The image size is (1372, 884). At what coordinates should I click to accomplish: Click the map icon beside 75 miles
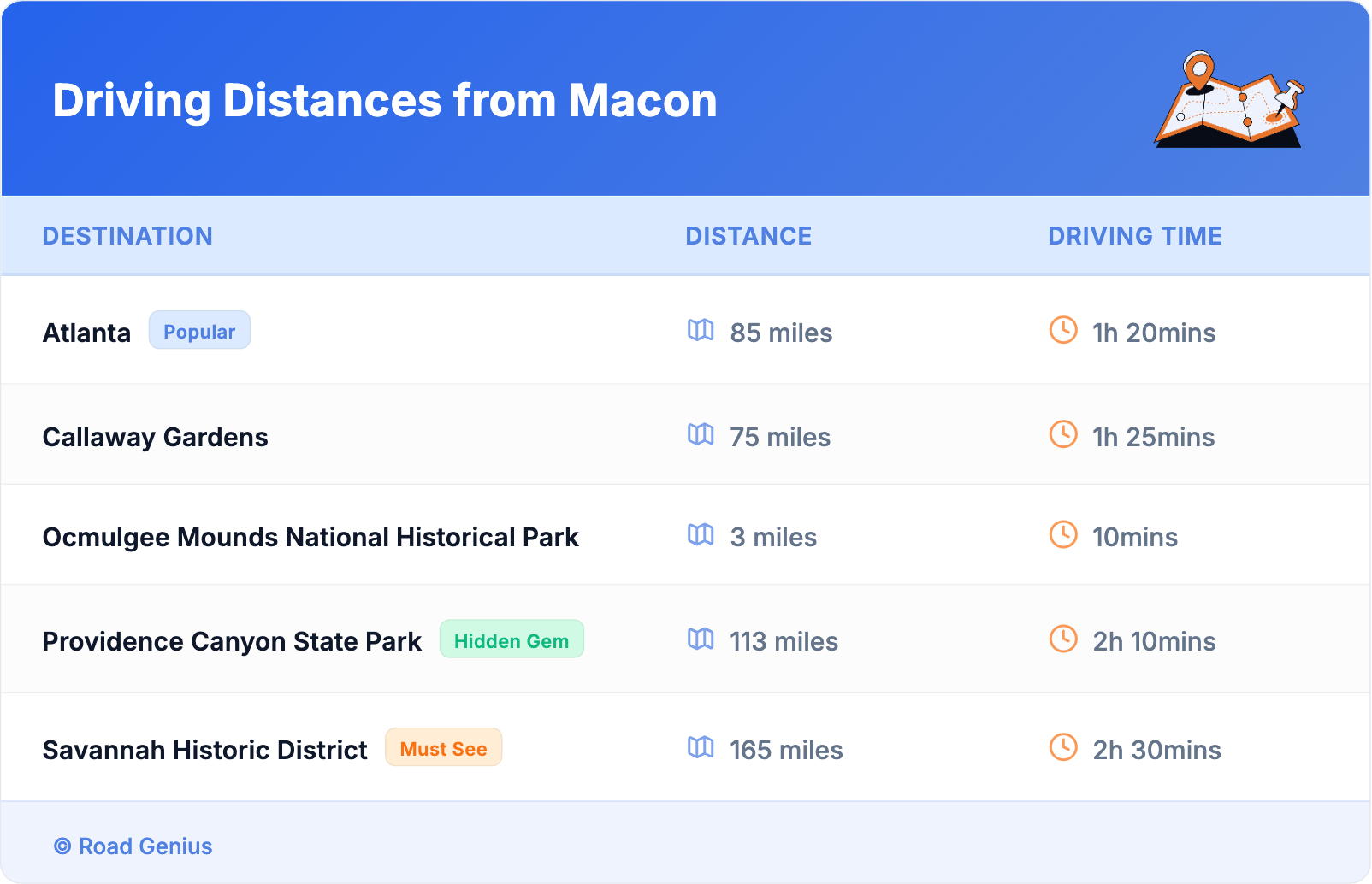[701, 434]
